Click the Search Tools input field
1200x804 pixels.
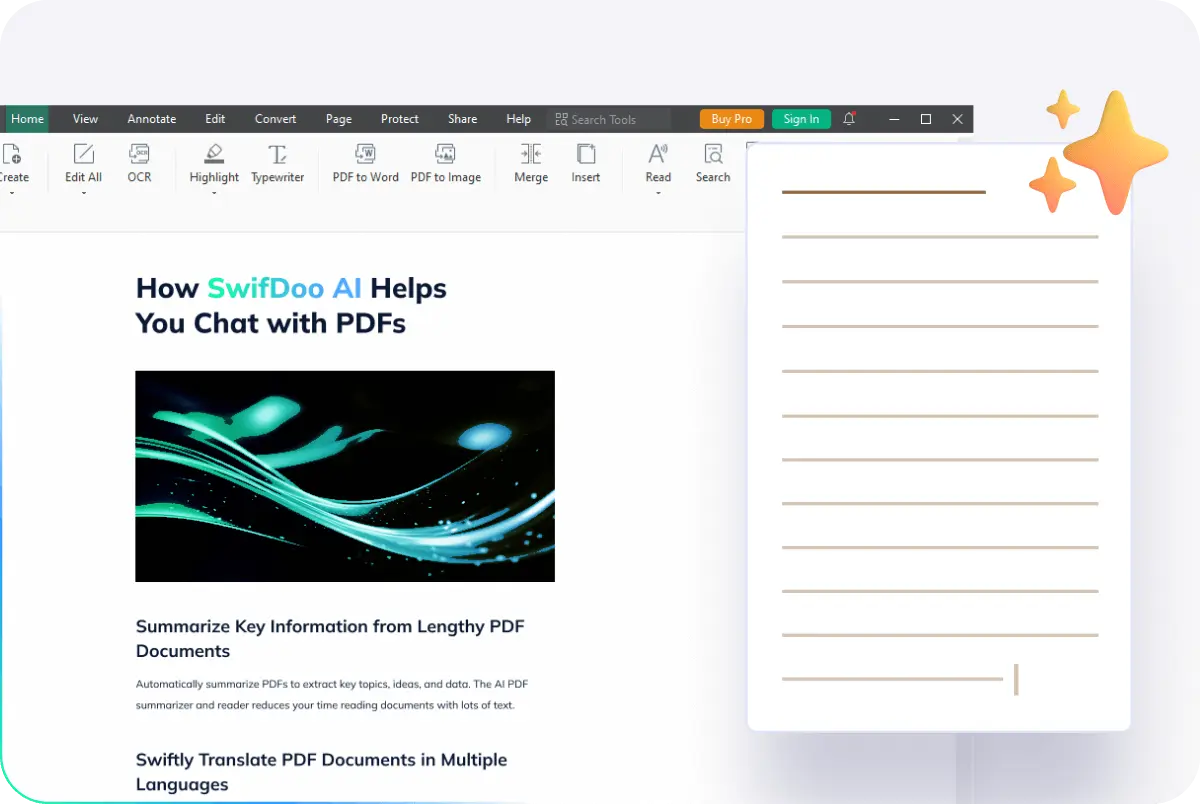pos(609,119)
